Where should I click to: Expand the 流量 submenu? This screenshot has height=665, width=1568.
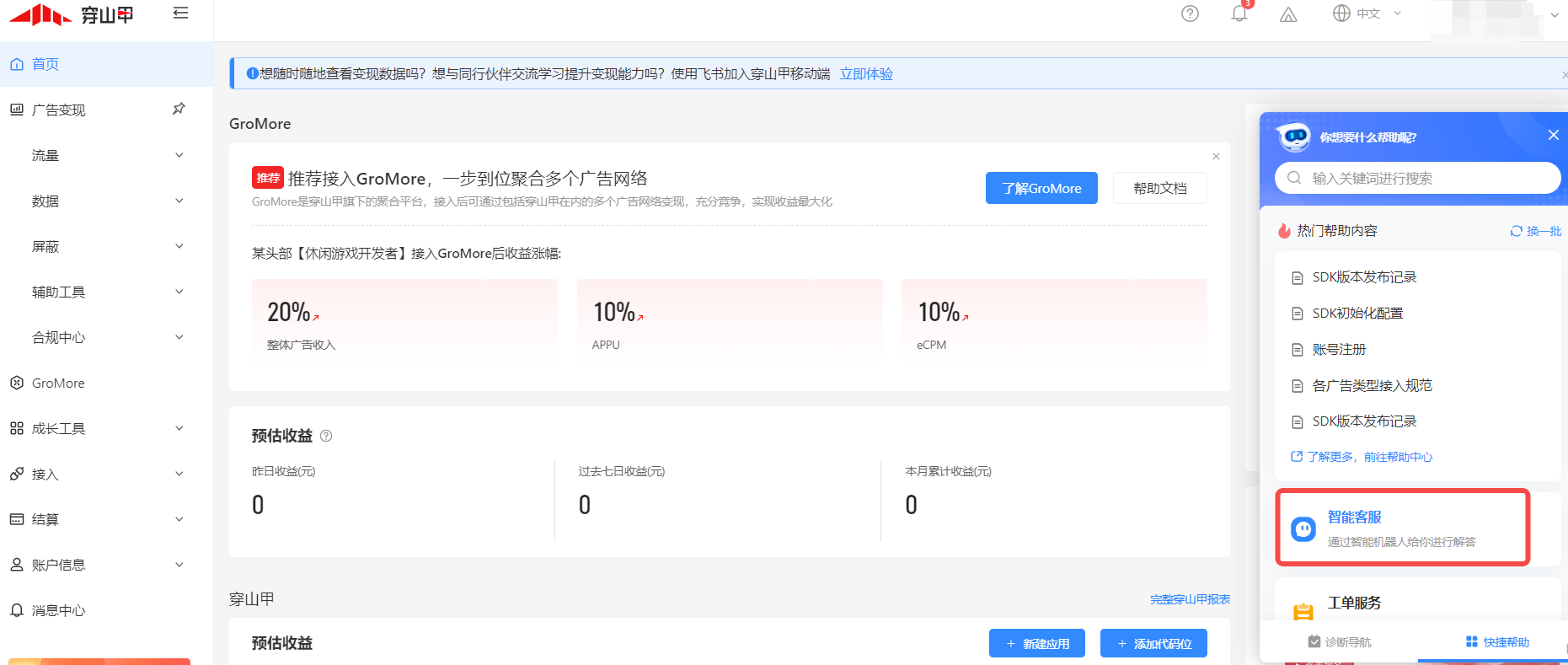point(179,155)
